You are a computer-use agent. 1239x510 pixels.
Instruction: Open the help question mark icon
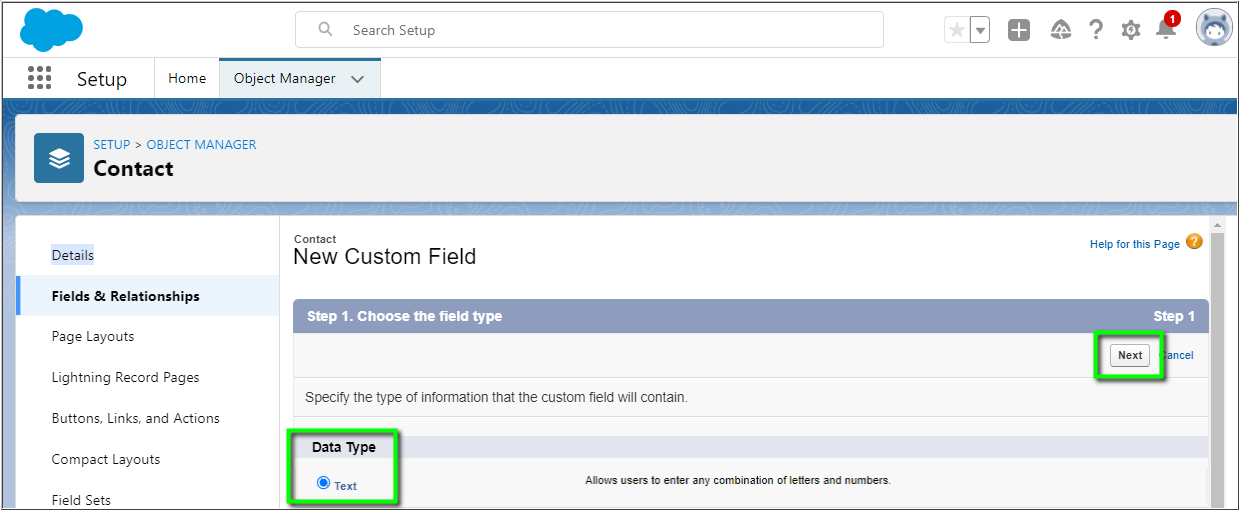pos(1096,30)
